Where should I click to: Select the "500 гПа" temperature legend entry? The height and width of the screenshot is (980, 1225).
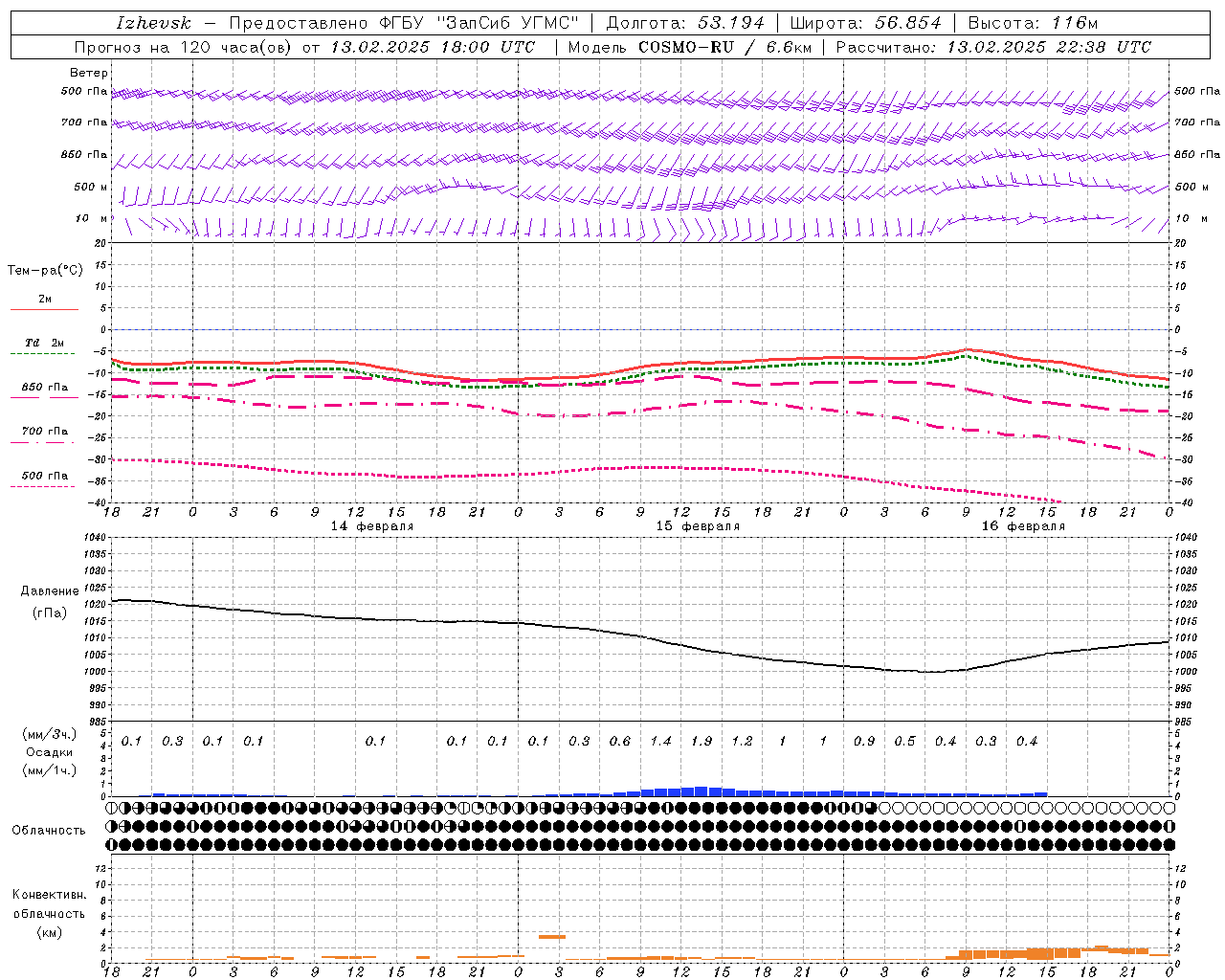pyautogui.click(x=45, y=476)
